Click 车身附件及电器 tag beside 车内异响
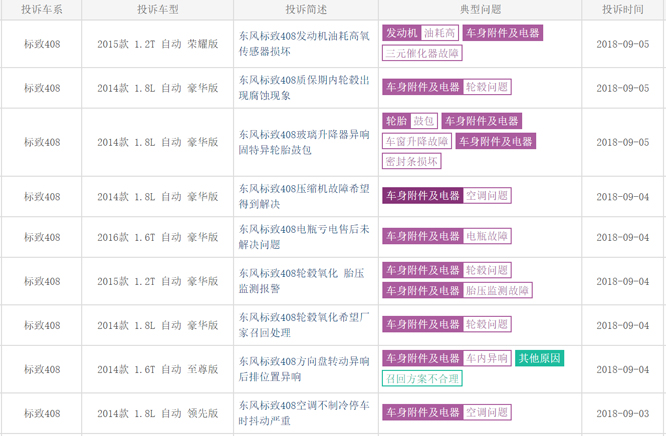 coord(423,358)
